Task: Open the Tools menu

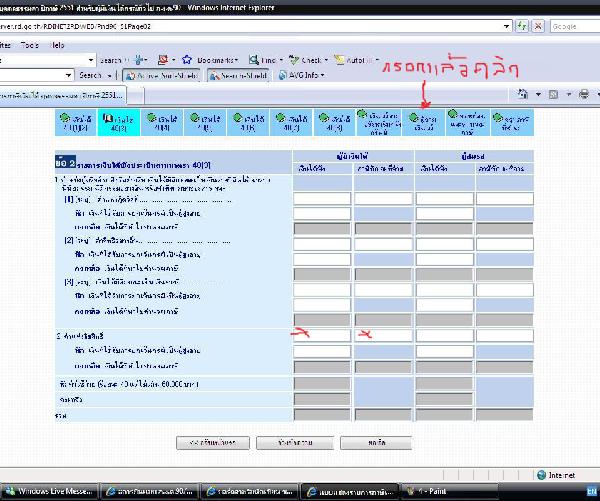Action: (x=30, y=45)
